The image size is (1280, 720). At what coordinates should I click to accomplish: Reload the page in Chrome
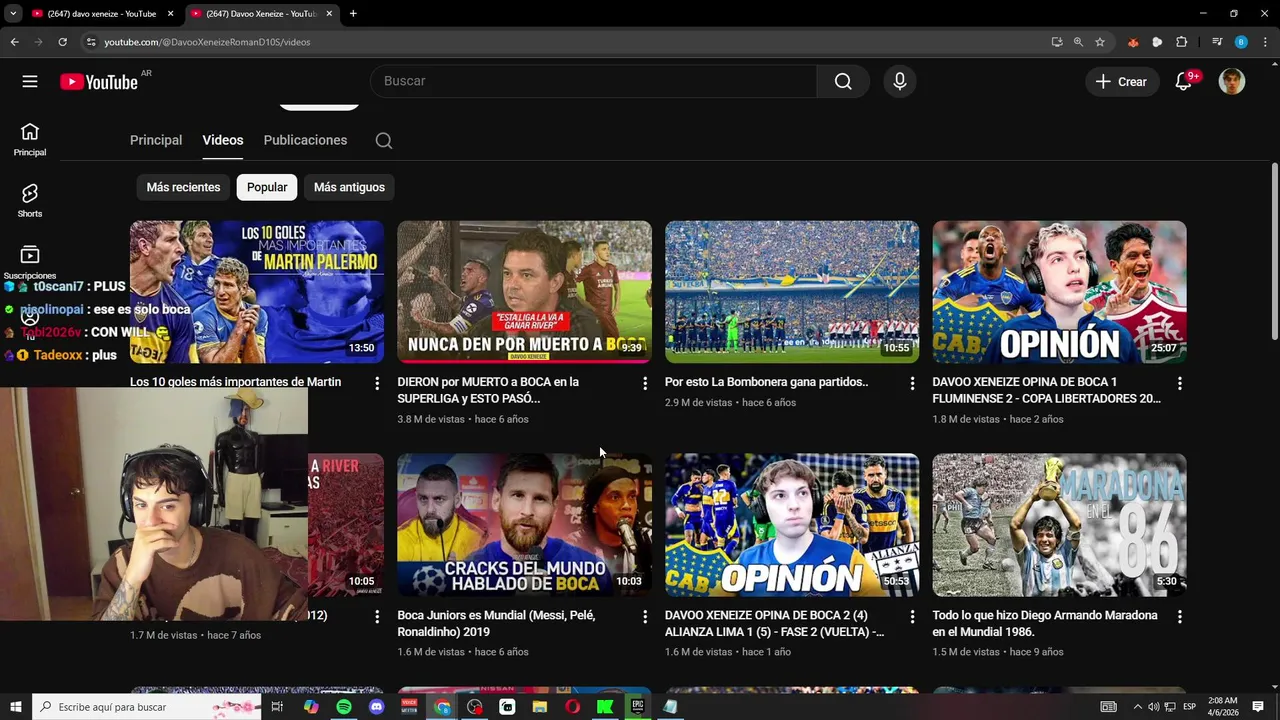click(62, 42)
